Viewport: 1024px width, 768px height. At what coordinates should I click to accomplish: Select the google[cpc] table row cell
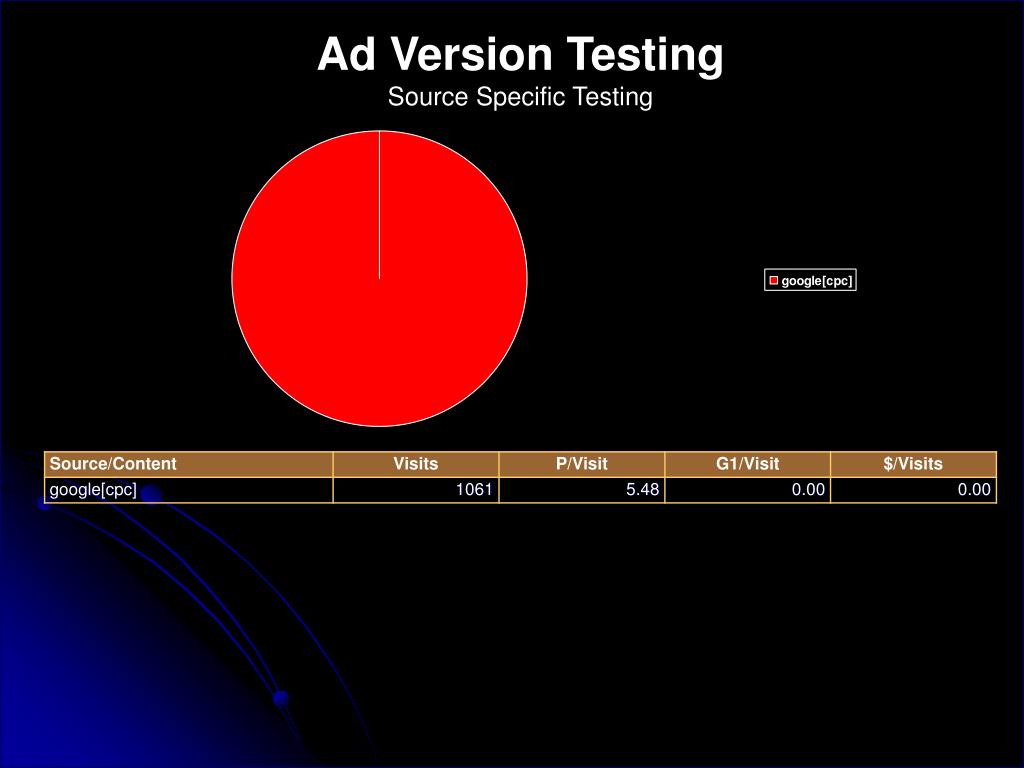click(189, 490)
